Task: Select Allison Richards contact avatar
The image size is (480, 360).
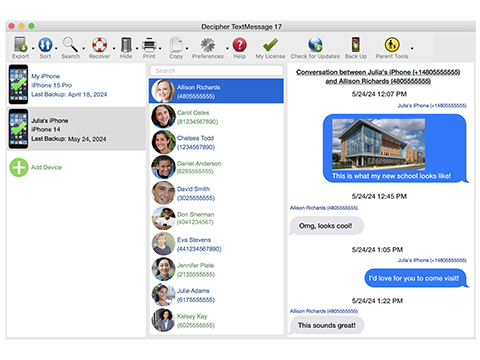Action: coord(163,91)
